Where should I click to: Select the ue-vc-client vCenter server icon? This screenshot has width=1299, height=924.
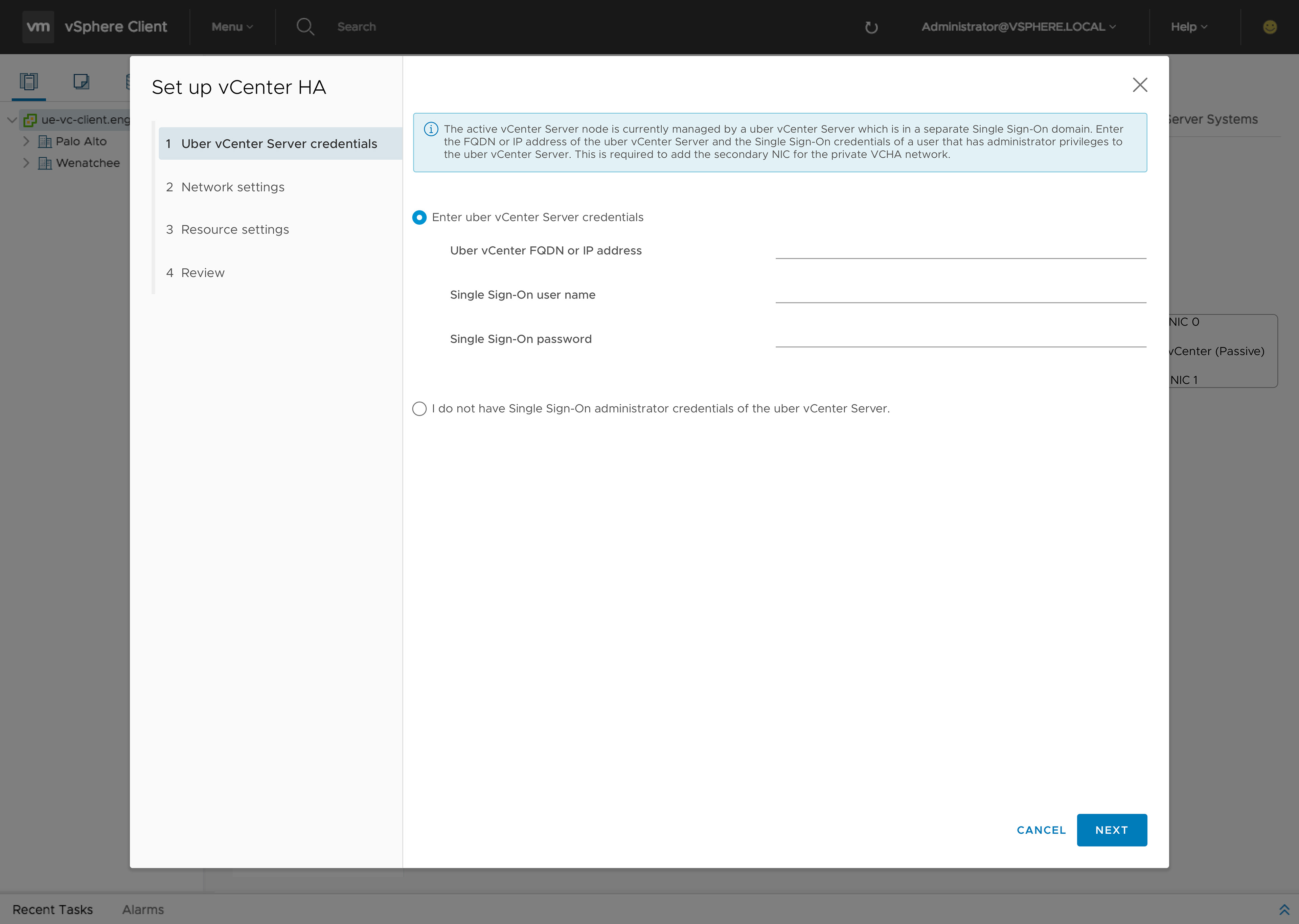[x=30, y=120]
